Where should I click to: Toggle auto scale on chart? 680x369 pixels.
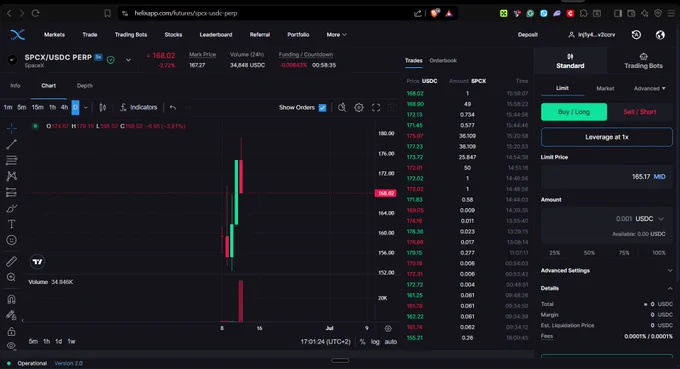[391, 342]
